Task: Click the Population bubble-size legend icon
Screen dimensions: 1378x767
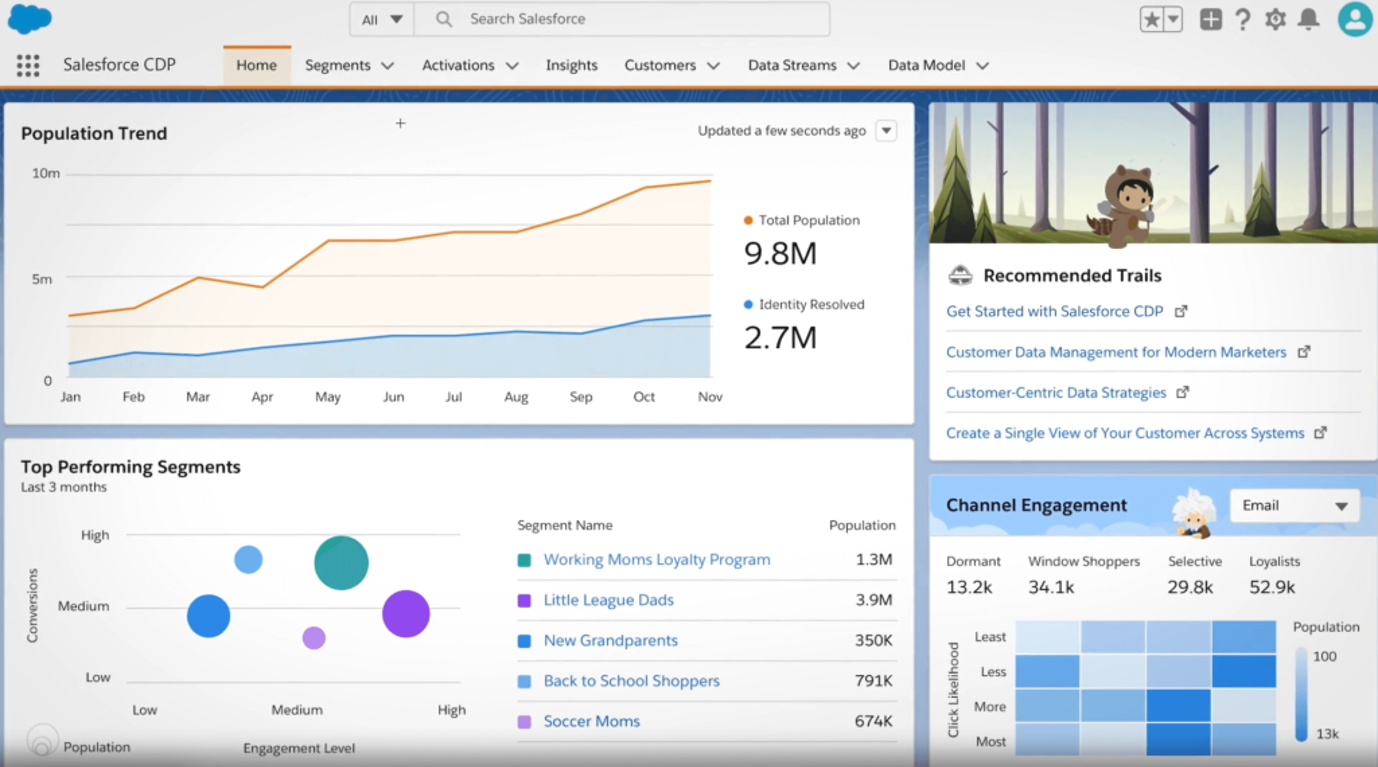Action: pos(41,742)
